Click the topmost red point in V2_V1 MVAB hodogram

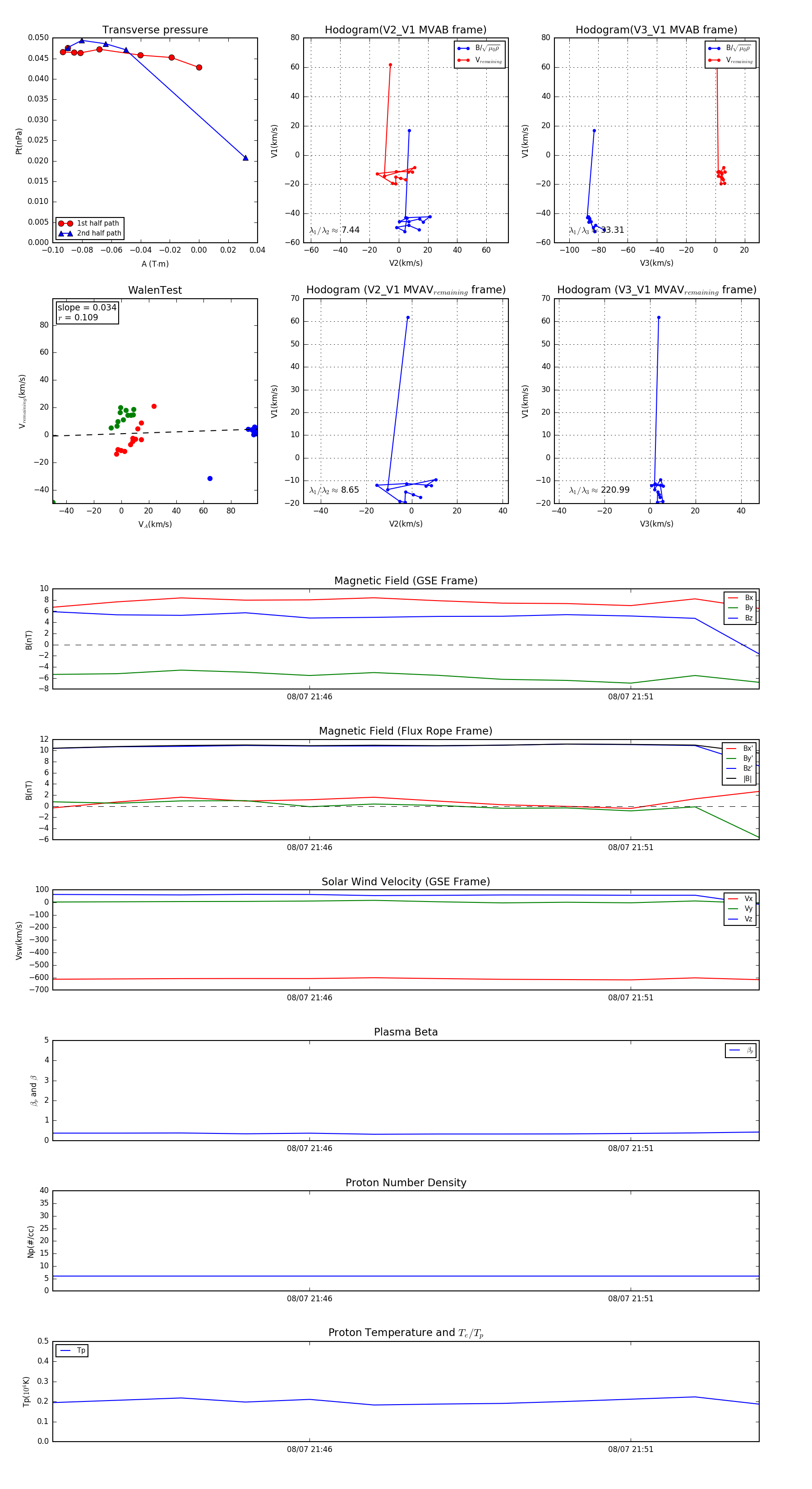pyautogui.click(x=390, y=65)
